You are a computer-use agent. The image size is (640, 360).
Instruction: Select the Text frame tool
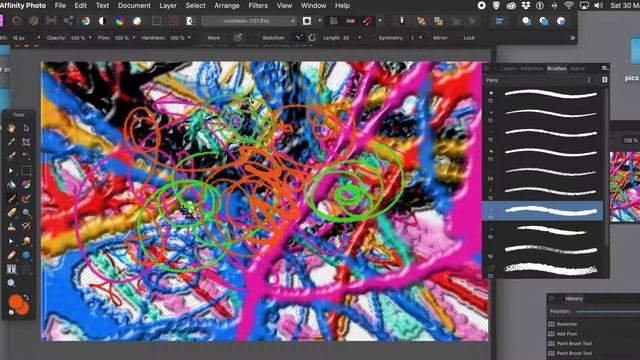11,269
